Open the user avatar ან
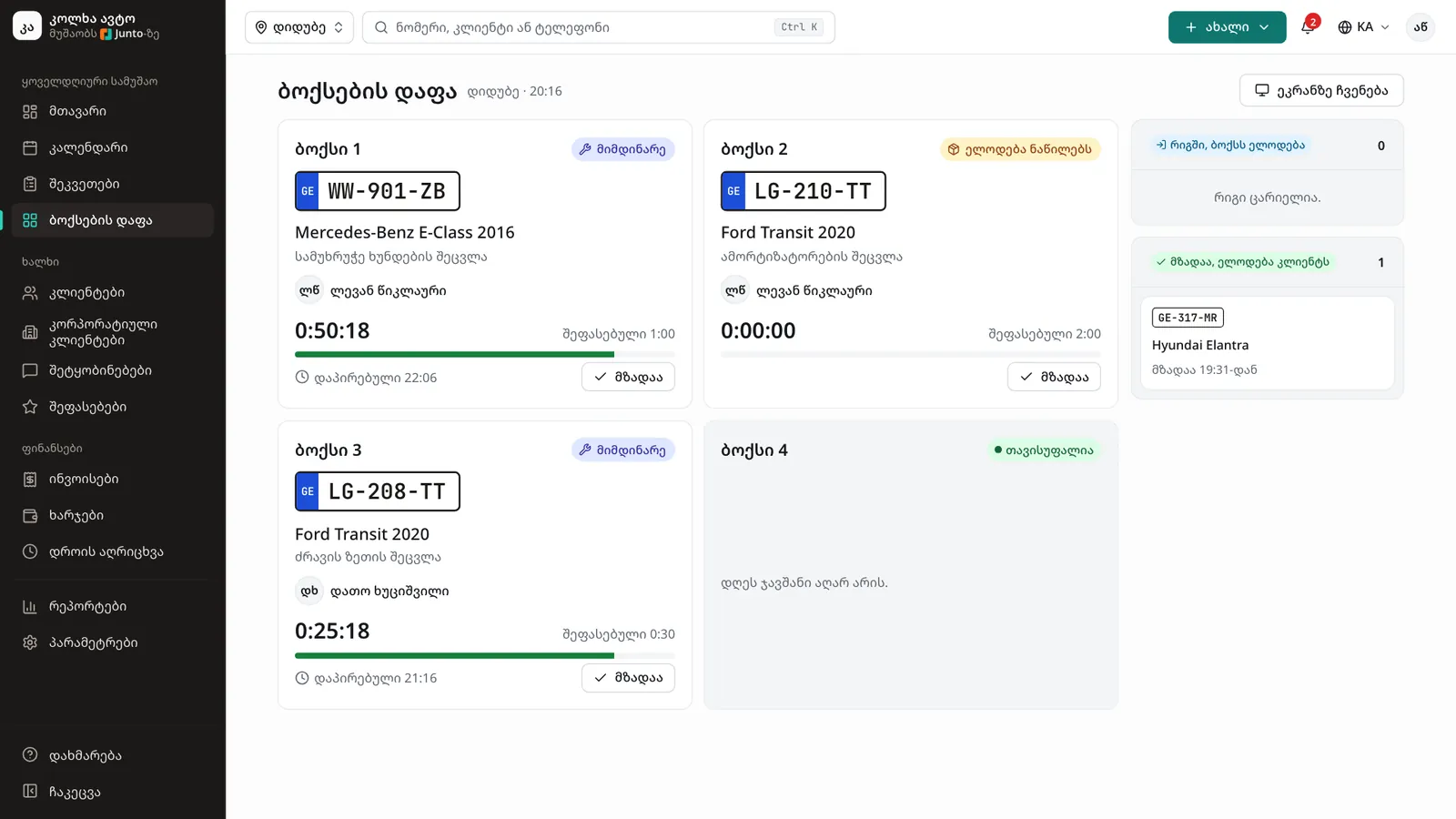Image resolution: width=1456 pixels, height=819 pixels. tap(1421, 27)
